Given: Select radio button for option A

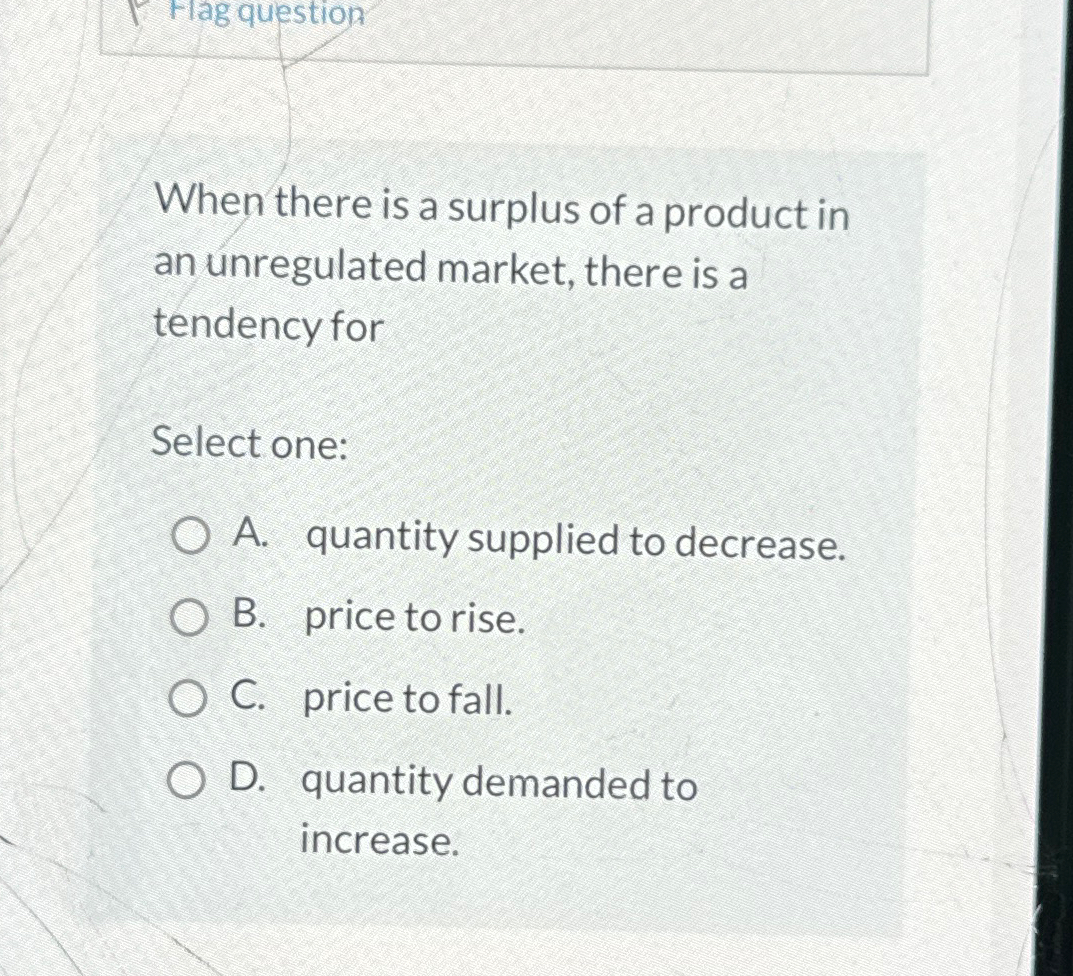Looking at the screenshot, I should click(191, 537).
